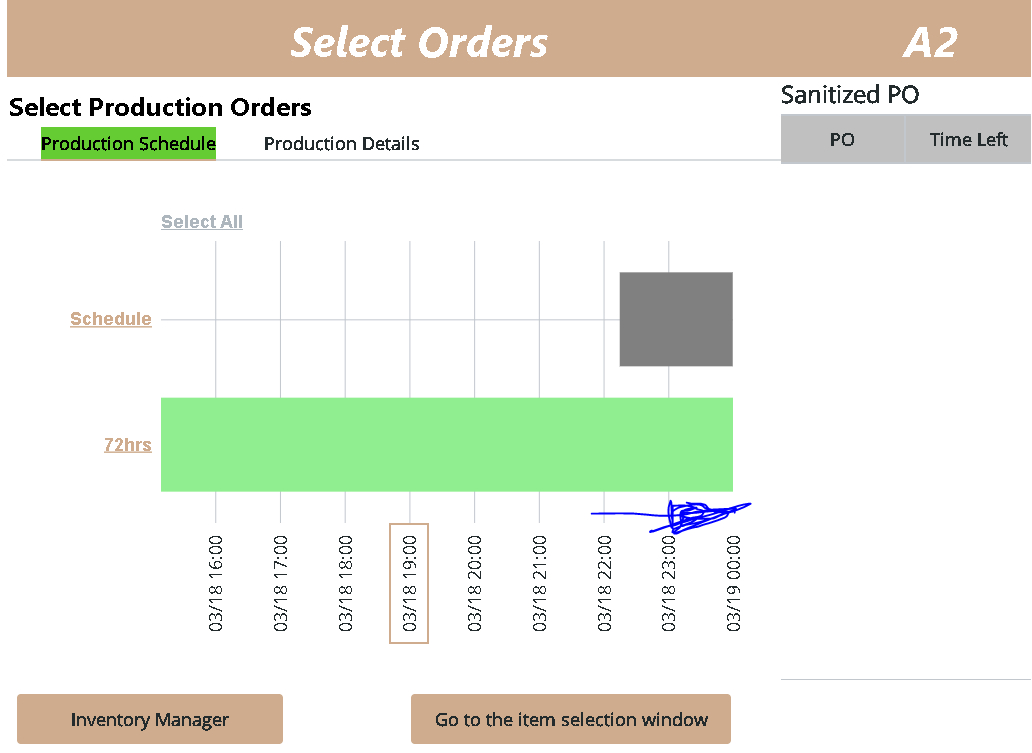The image size is (1032, 753).
Task: Select the gray Schedule order block
Action: pos(676,319)
